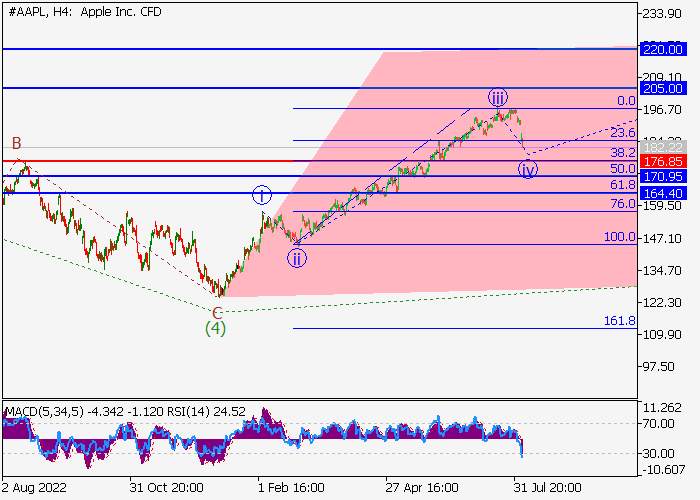The image size is (700, 500).
Task: Click the 159.50 price axis value
Action: coord(662,206)
